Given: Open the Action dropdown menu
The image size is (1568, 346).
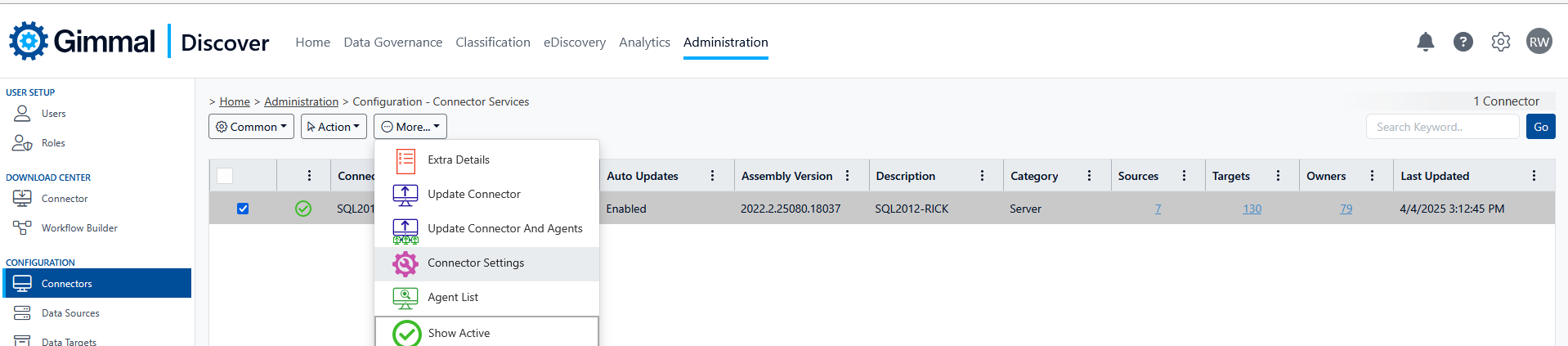Looking at the screenshot, I should coord(334,127).
